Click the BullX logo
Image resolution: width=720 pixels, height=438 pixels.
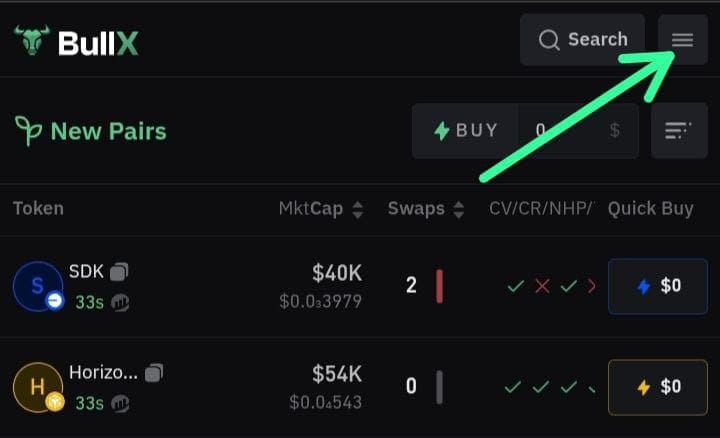(x=76, y=43)
